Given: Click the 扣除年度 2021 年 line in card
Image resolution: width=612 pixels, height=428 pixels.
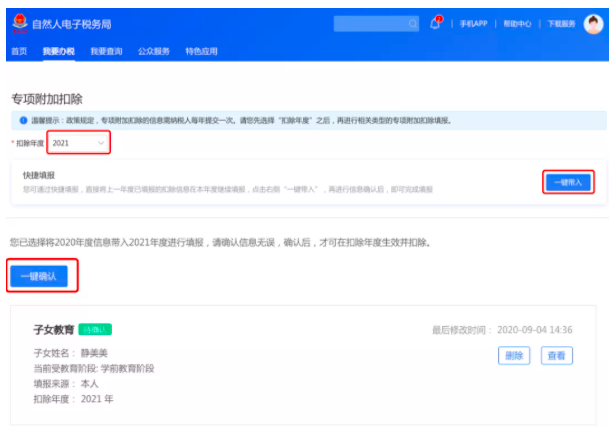Looking at the screenshot, I should 73,399.
